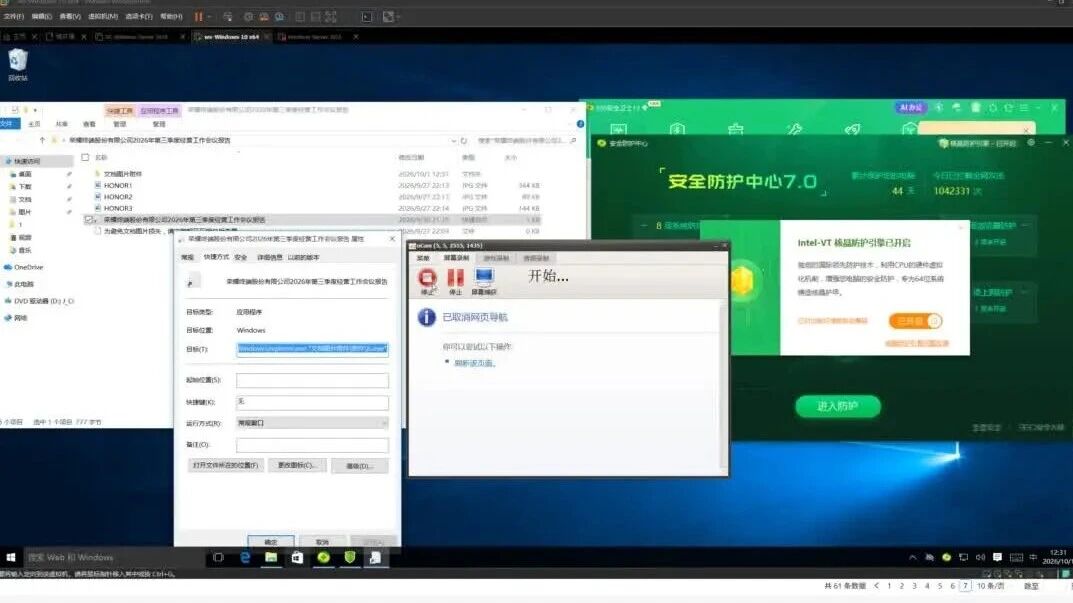Click oCam page vertical scrollbar

tap(723, 385)
